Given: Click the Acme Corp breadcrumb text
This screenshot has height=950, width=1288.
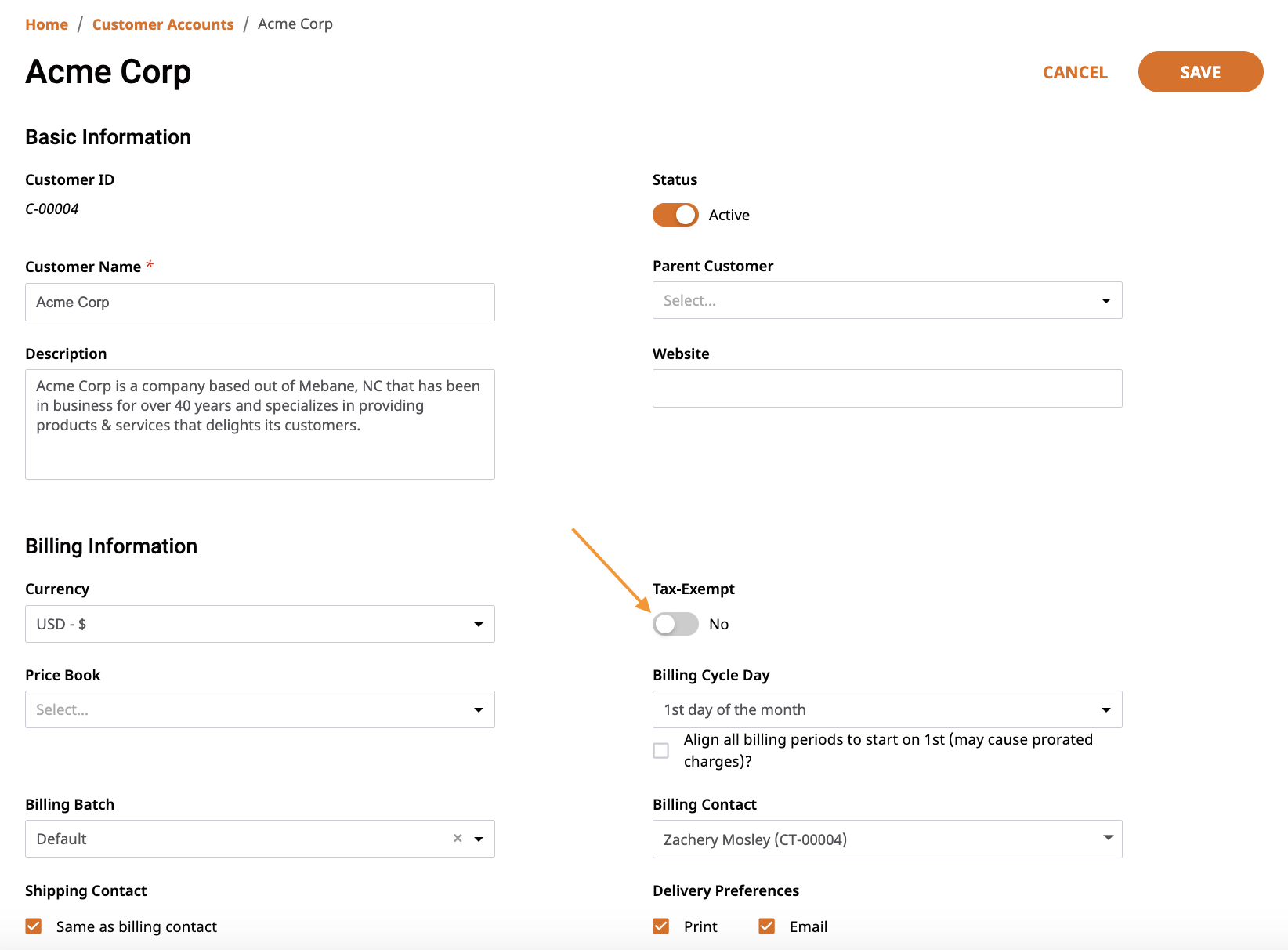Looking at the screenshot, I should pyautogui.click(x=295, y=24).
